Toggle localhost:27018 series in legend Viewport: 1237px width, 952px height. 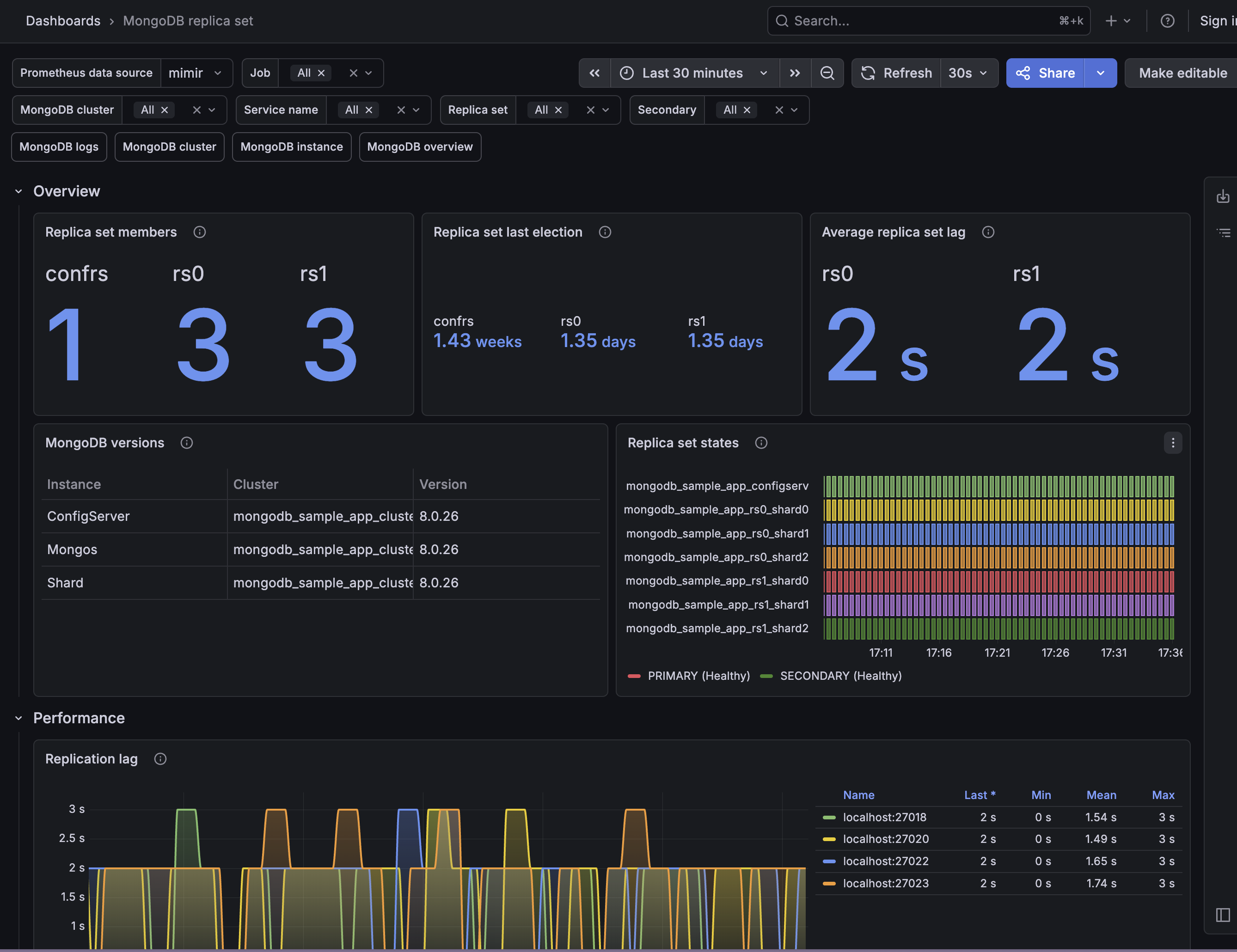[x=884, y=817]
